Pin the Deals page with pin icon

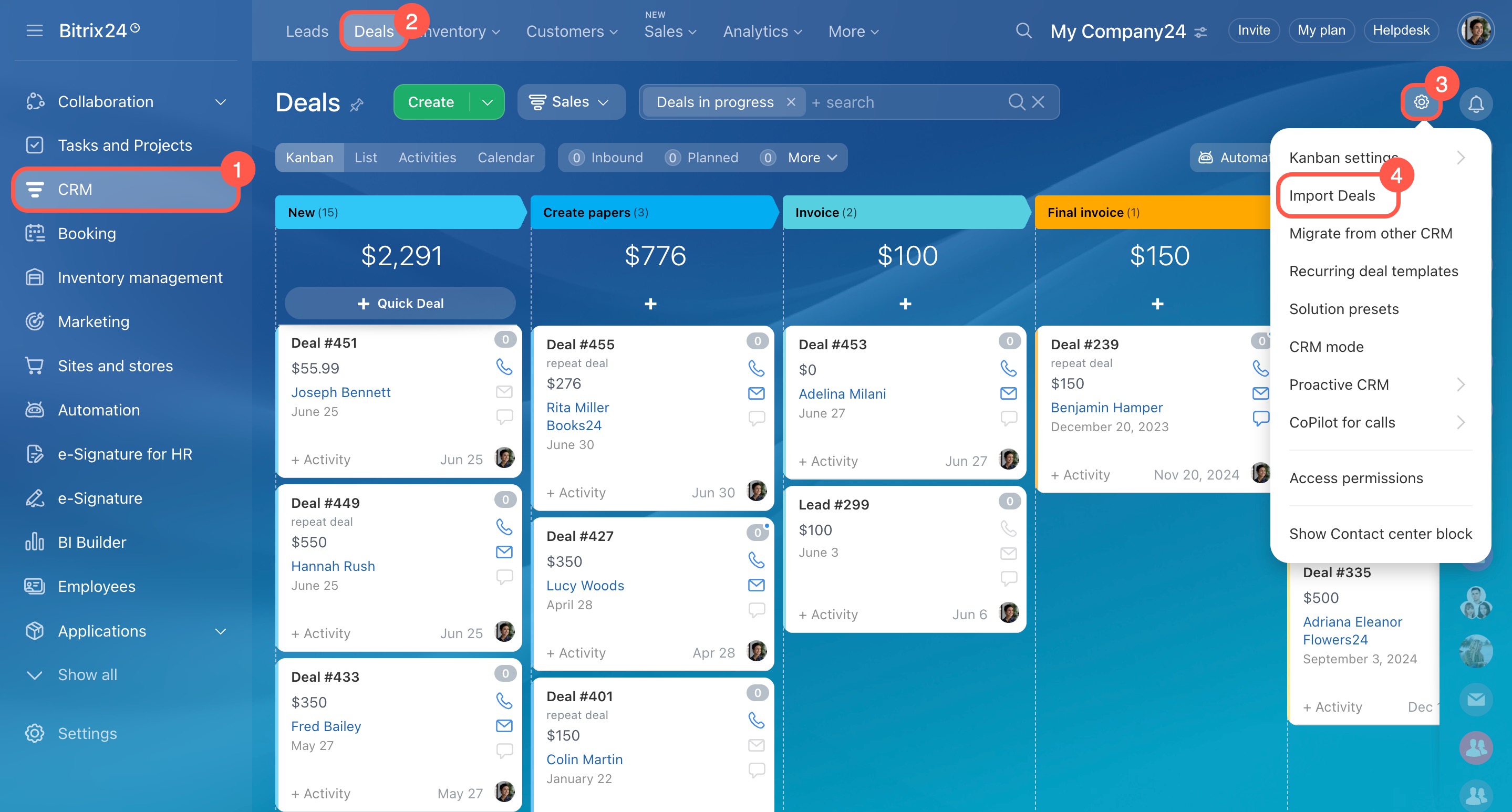point(357,105)
